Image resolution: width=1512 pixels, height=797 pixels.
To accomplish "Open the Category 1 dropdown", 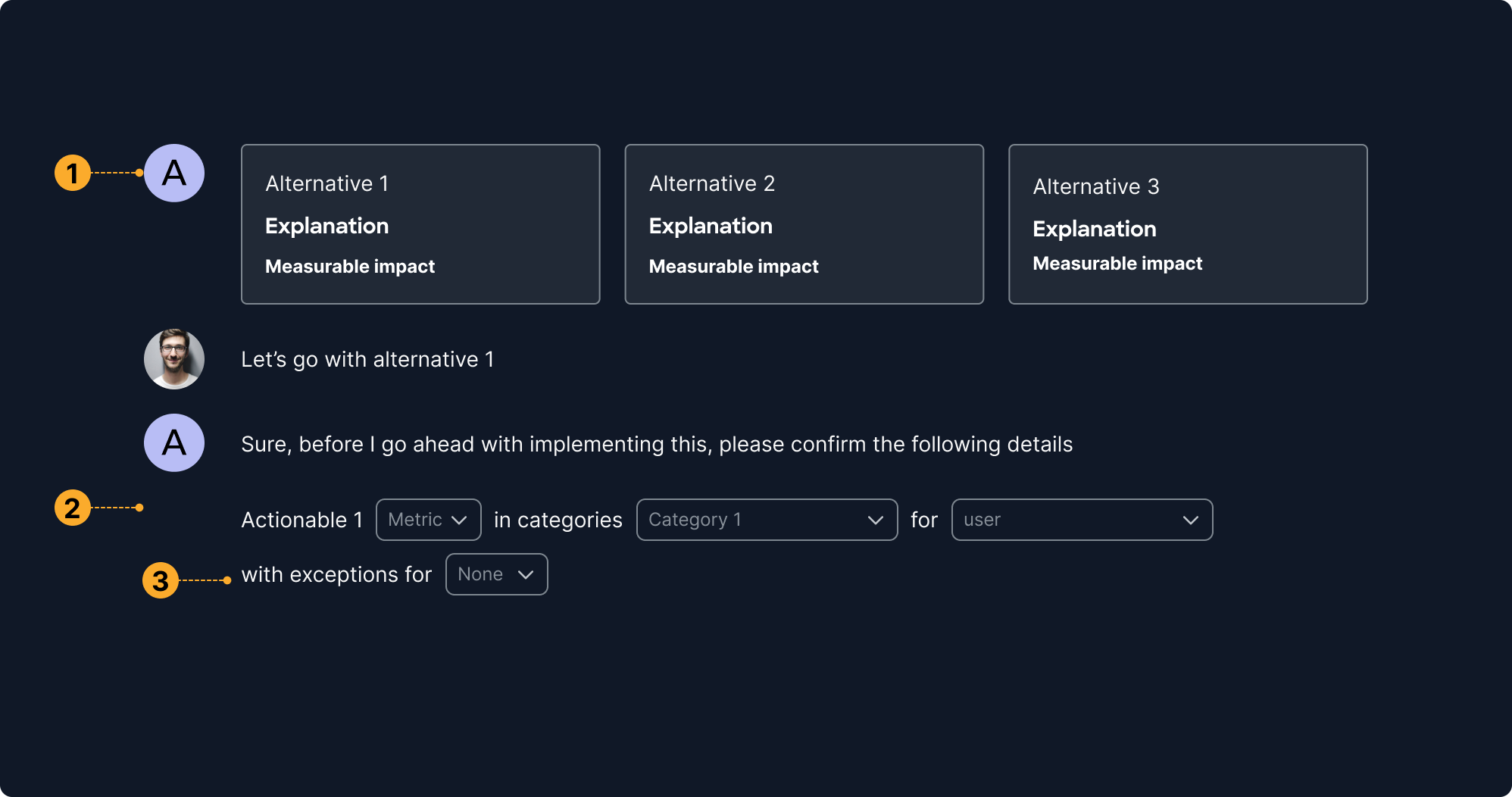I will point(766,520).
